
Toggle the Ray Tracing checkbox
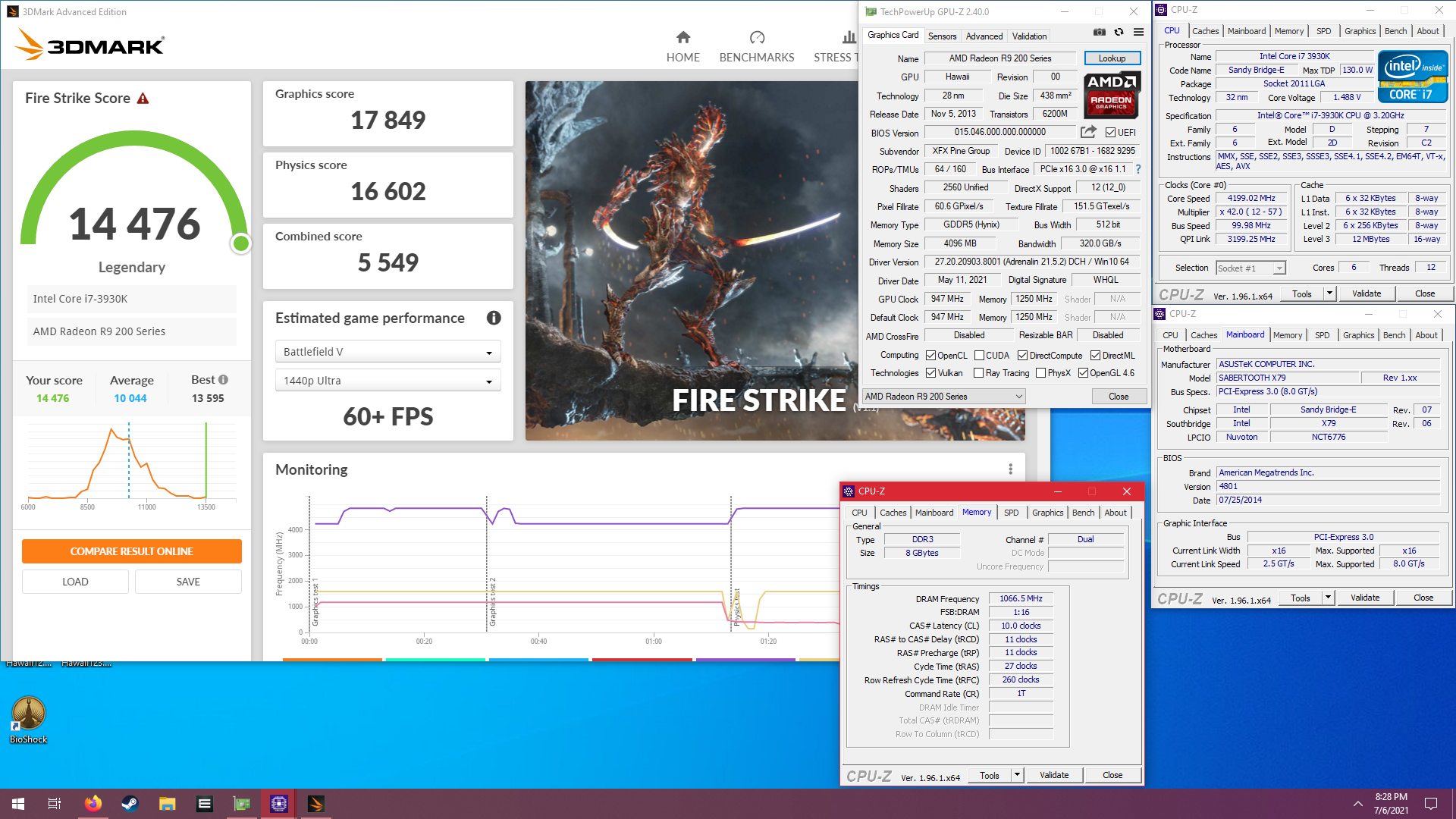pos(978,372)
